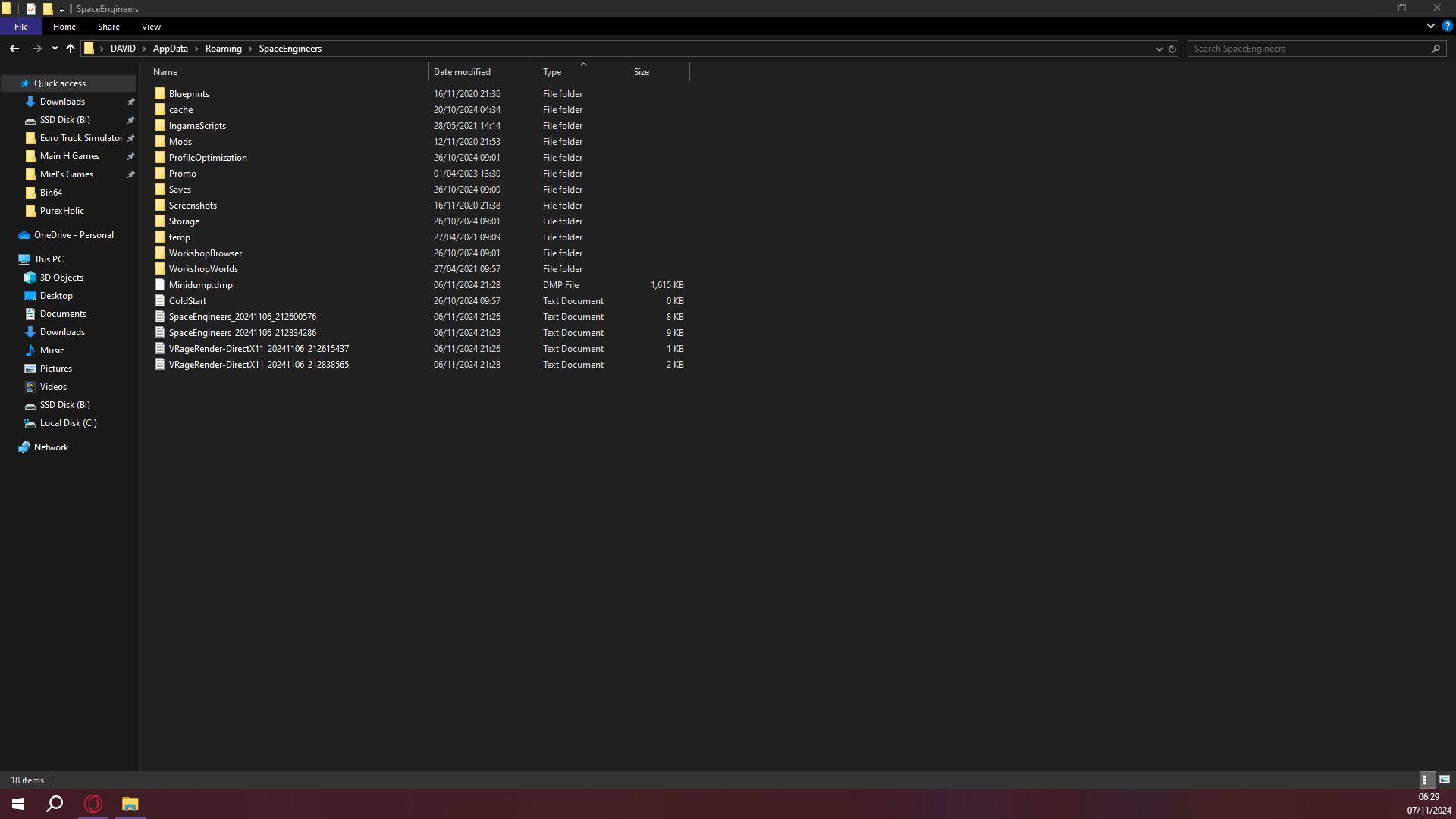Sort by Date modified column header
The height and width of the screenshot is (819, 1456).
[x=462, y=72]
